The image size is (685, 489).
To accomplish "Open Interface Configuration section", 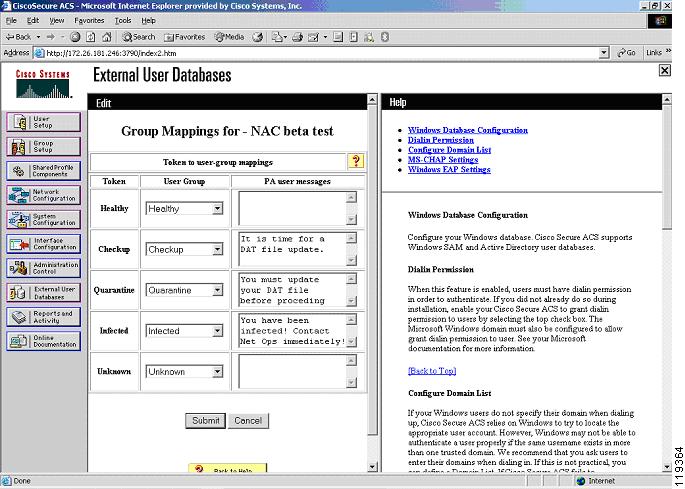I will click(44, 244).
